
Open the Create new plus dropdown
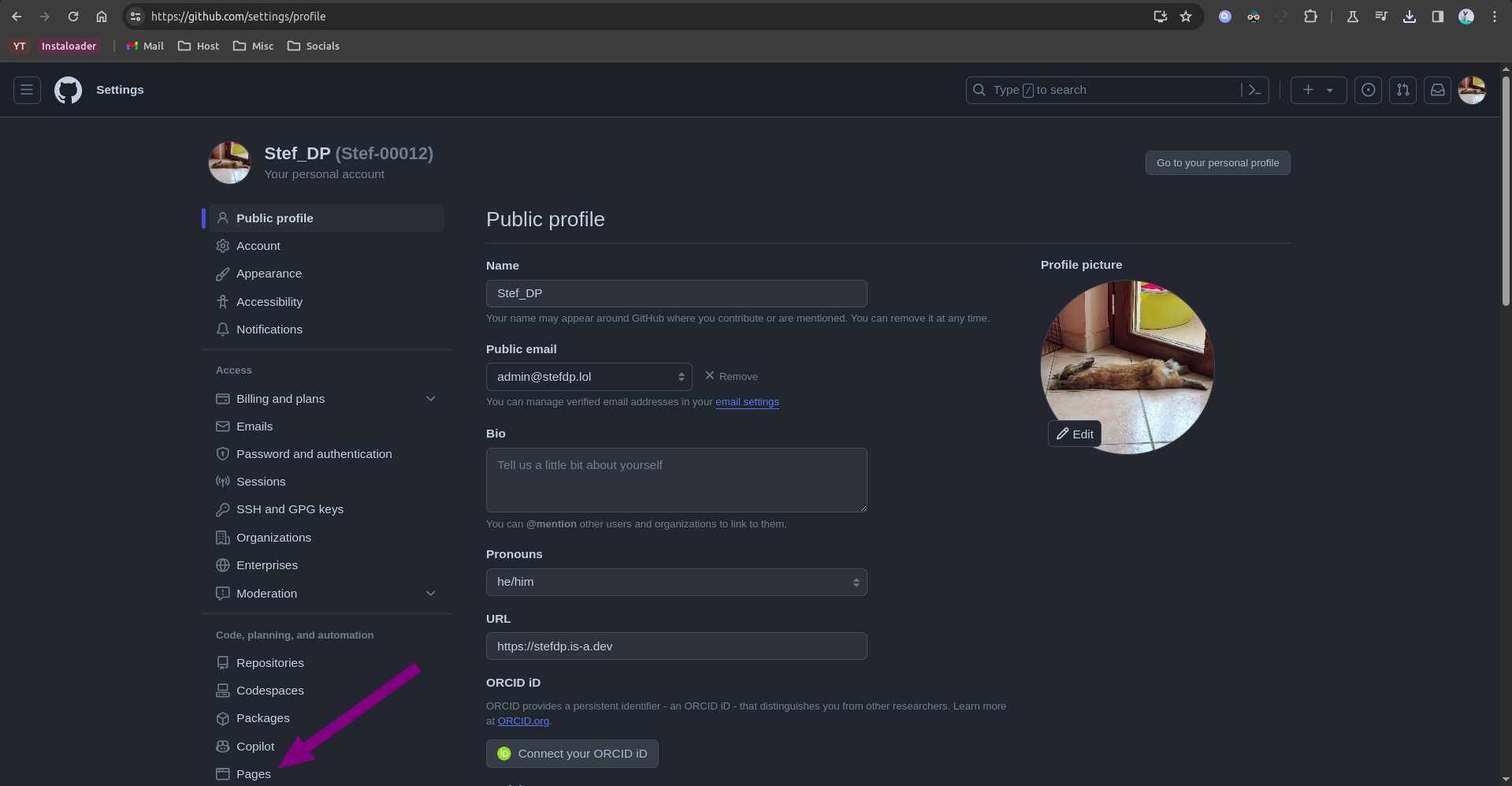1318,90
